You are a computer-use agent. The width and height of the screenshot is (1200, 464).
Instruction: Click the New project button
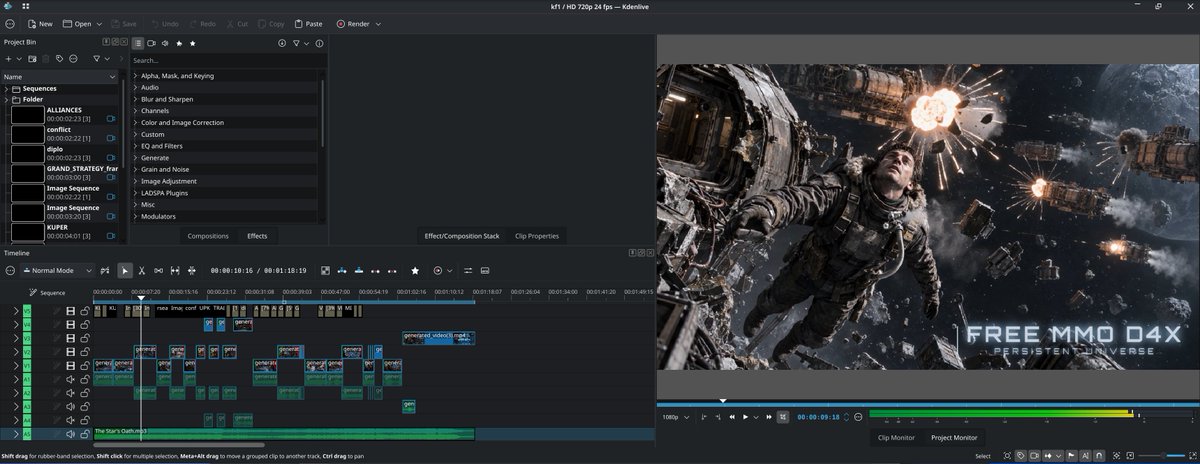click(40, 23)
